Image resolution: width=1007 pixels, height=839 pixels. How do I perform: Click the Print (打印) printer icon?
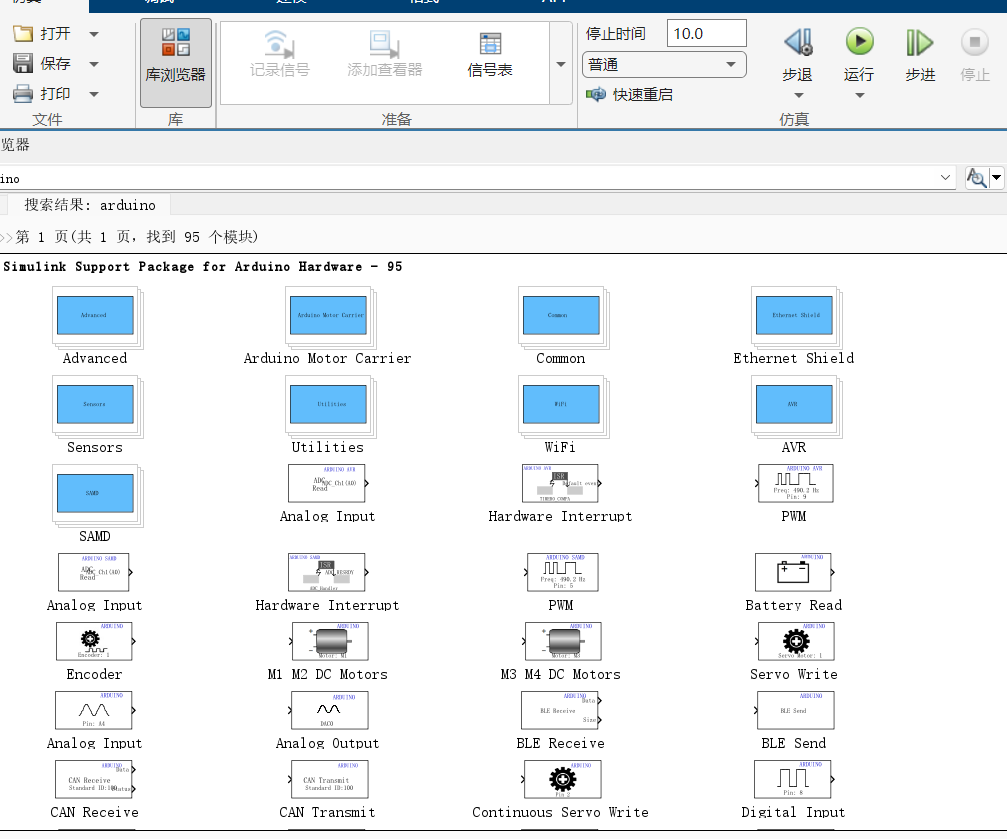pos(22,94)
